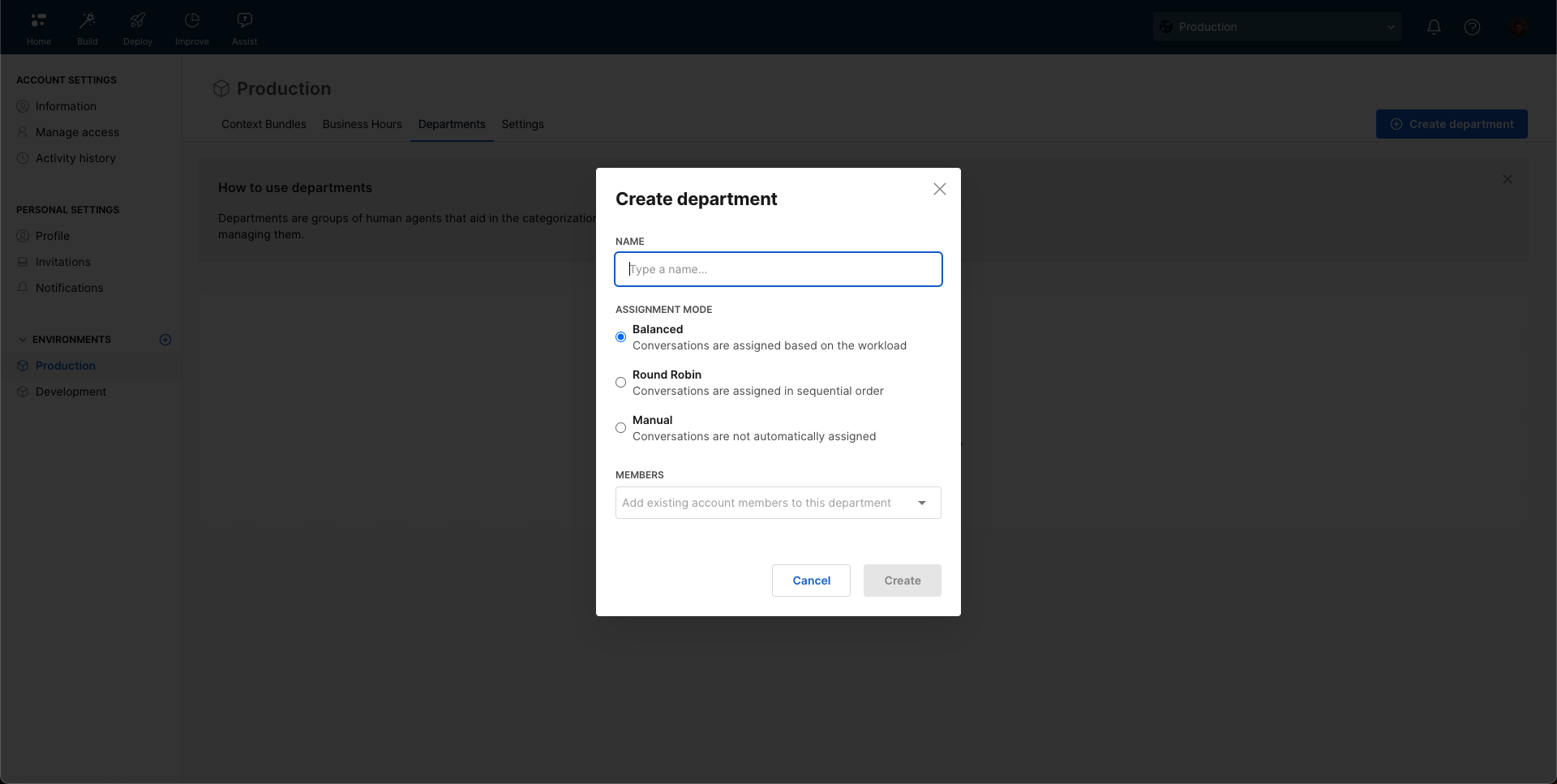Open notifications bell icon in header
This screenshot has width=1557, height=784.
point(1434,27)
